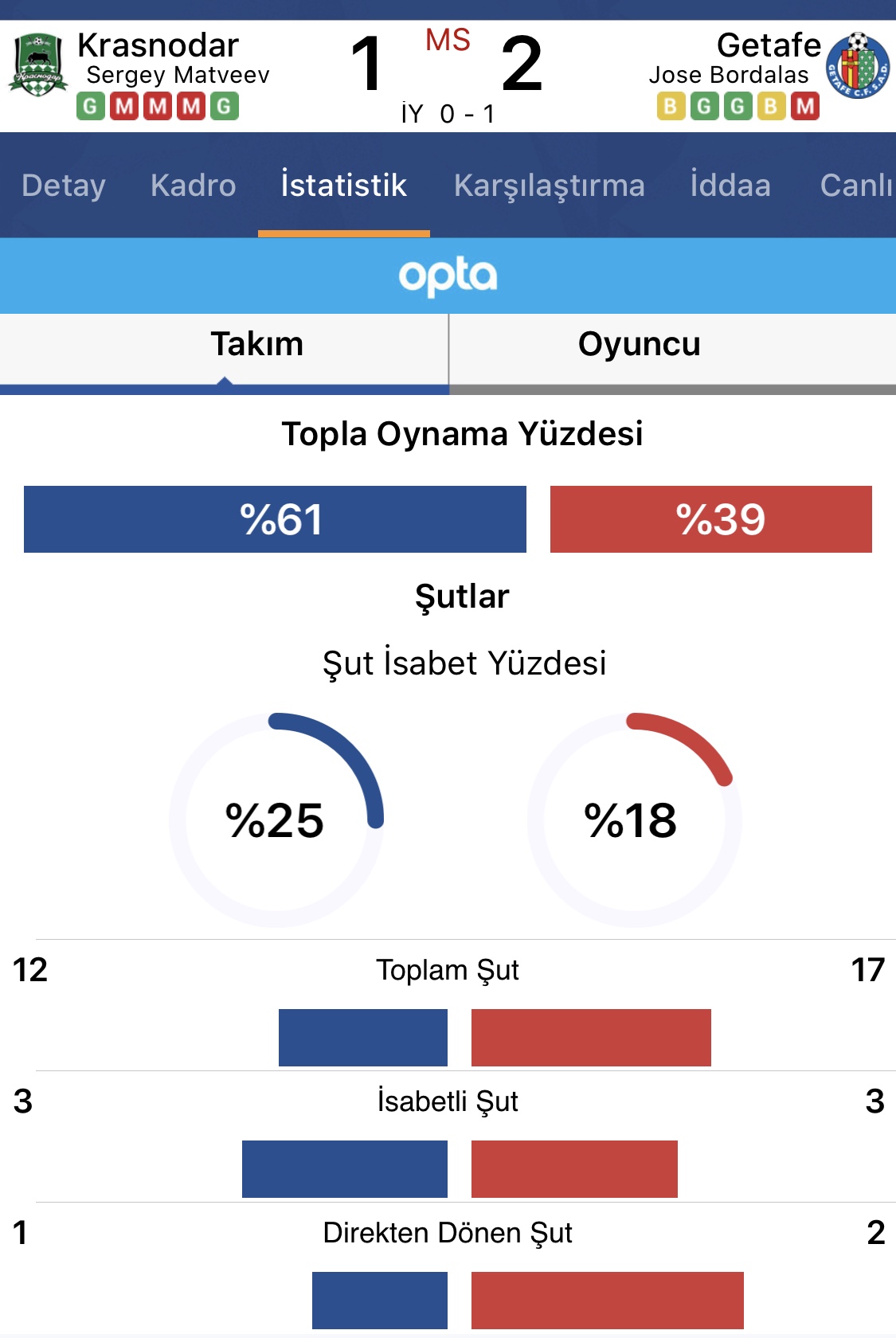Select the İstatistik tab

point(344,186)
